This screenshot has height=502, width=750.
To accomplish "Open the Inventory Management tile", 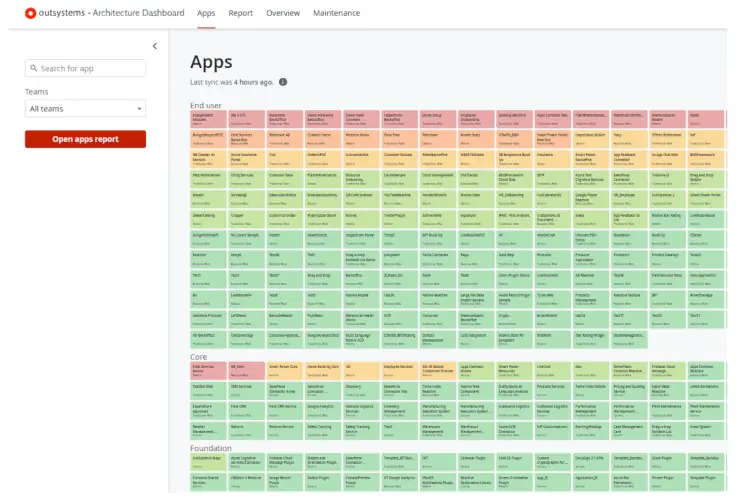I will pos(399,411).
